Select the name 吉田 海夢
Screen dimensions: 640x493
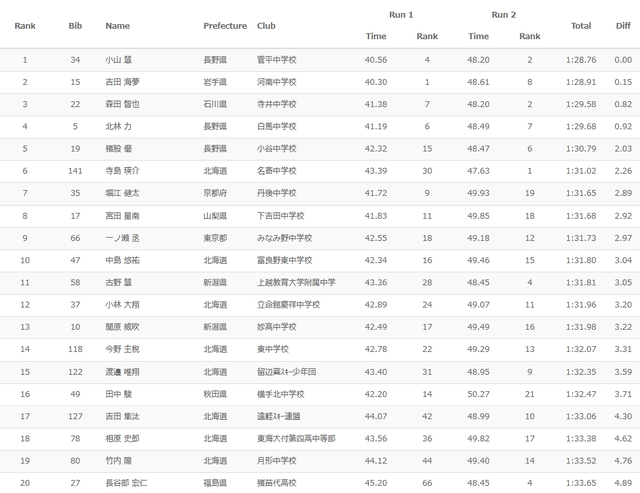click(122, 82)
